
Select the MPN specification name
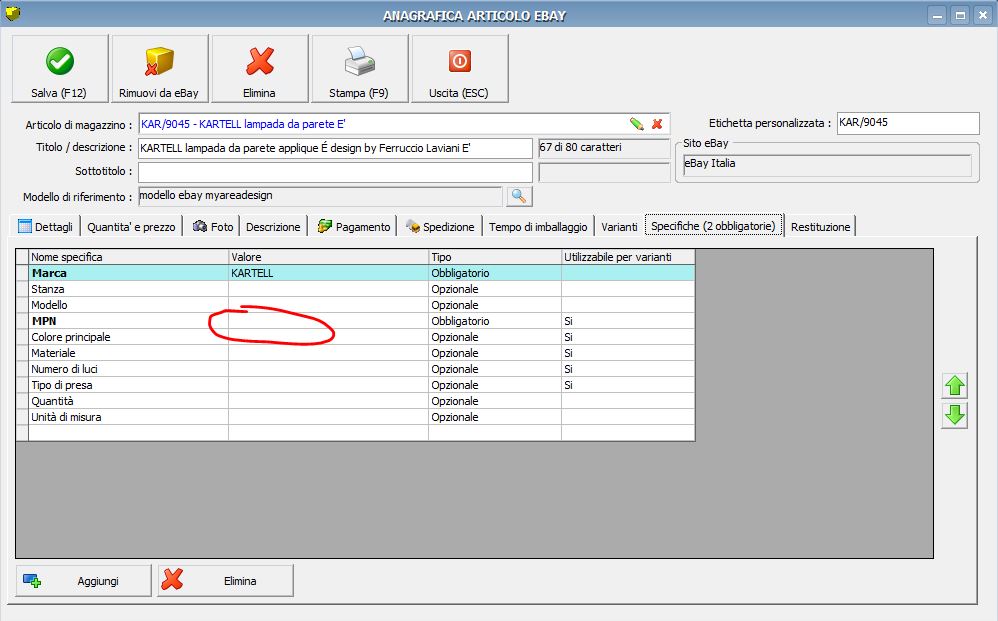(x=44, y=321)
